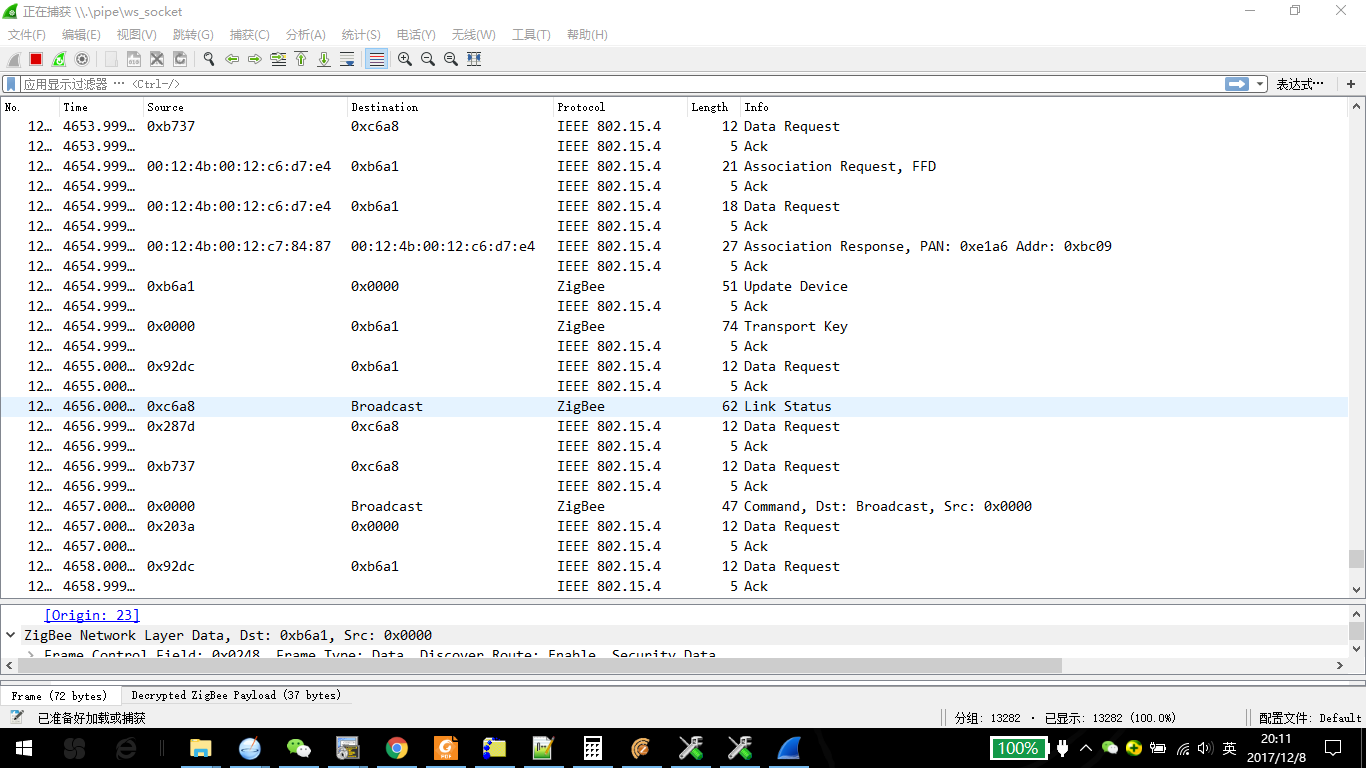Open the display filter history dropdown
The width and height of the screenshot is (1366, 768).
[x=1260, y=84]
